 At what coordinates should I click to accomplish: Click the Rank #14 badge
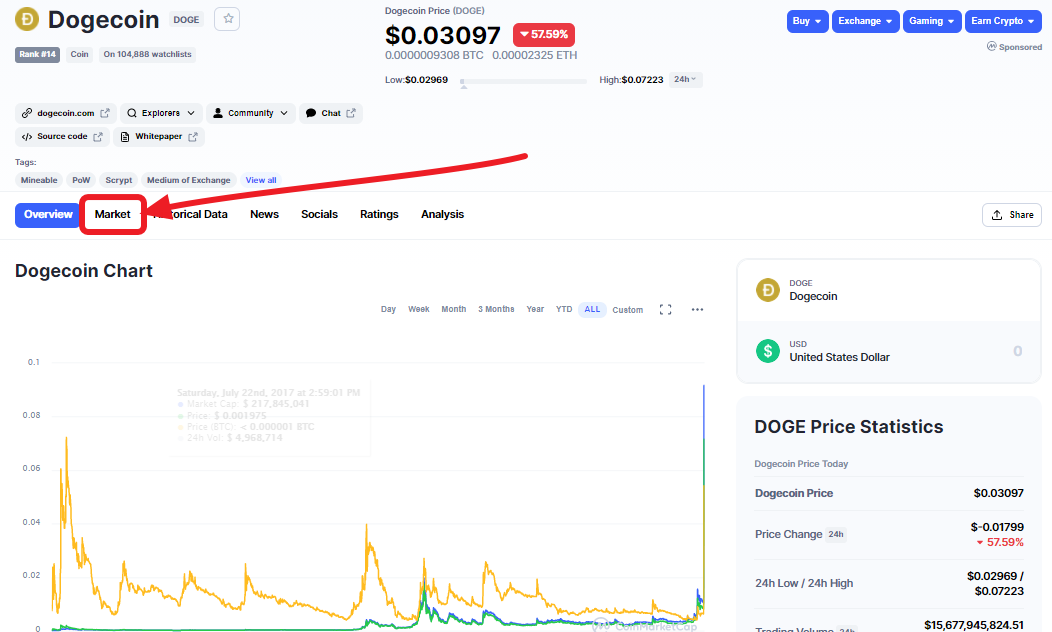pyautogui.click(x=38, y=54)
